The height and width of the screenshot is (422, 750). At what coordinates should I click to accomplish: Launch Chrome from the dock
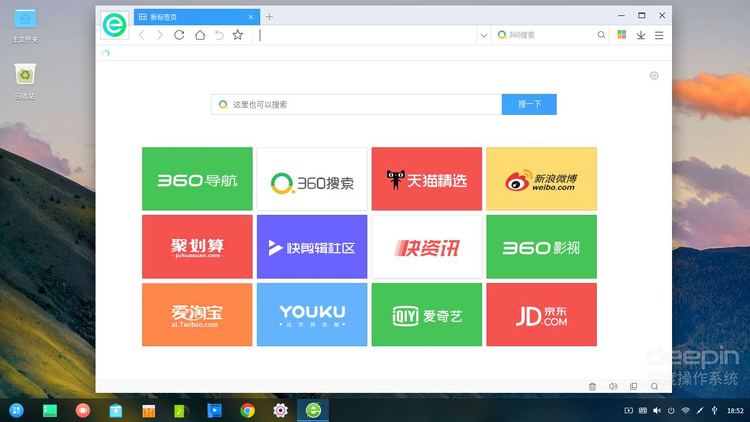tap(247, 410)
